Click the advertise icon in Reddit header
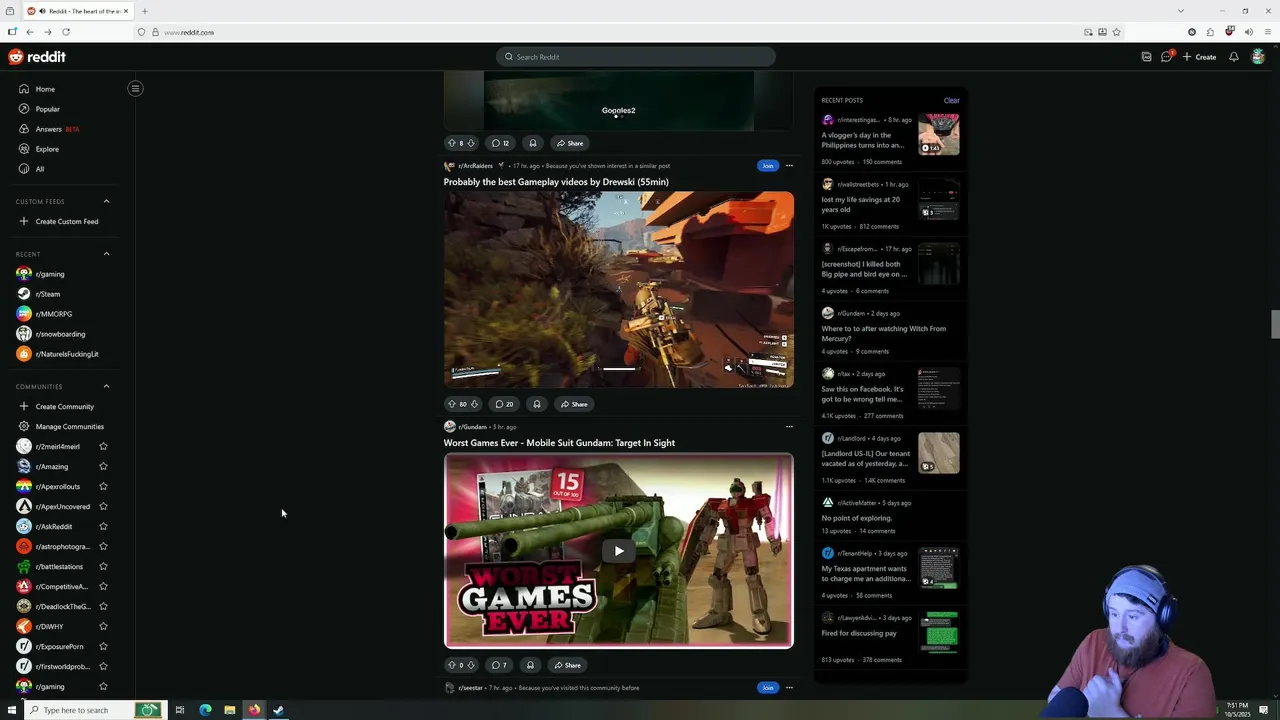 pos(1146,57)
